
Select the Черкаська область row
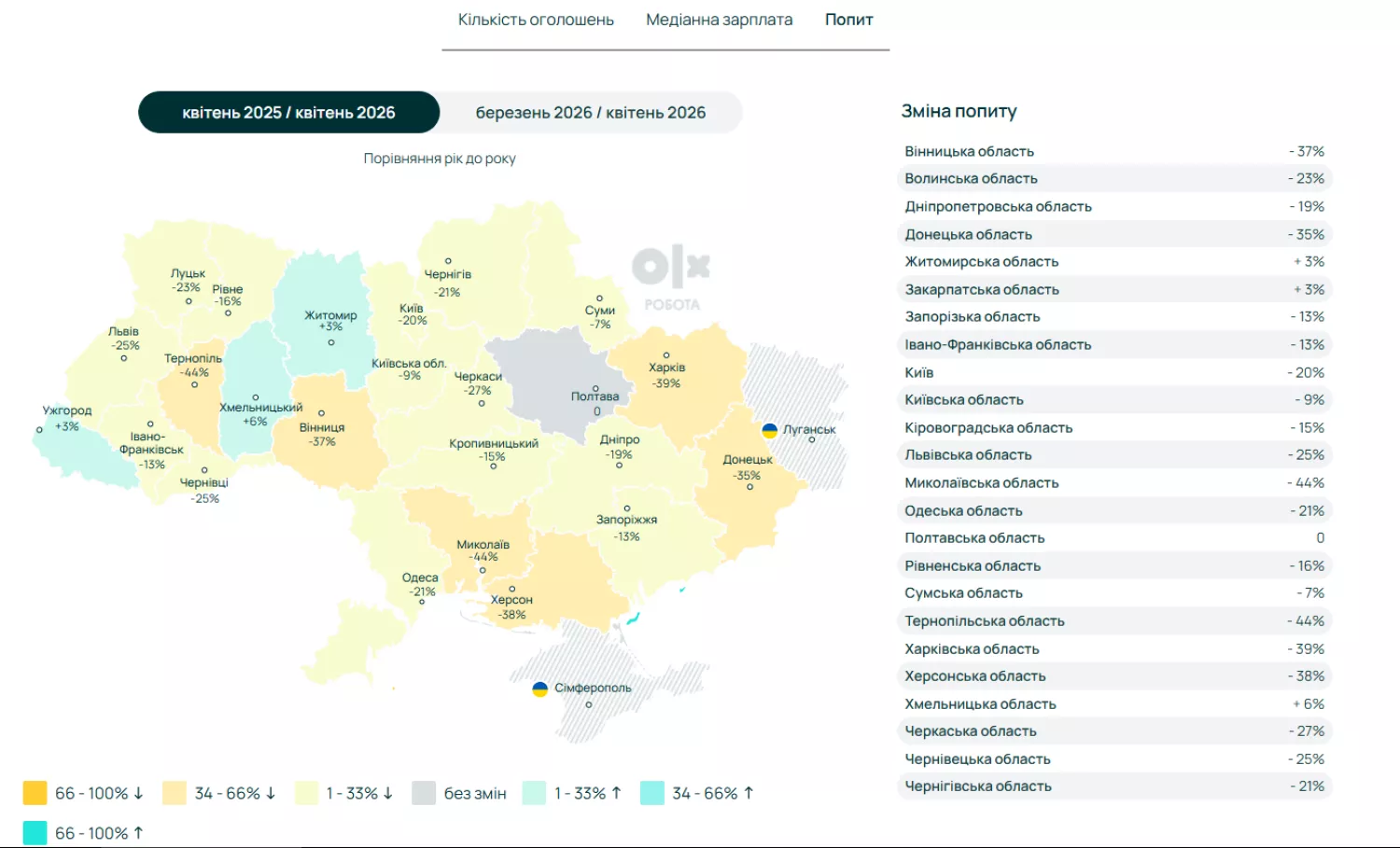pos(1114,730)
